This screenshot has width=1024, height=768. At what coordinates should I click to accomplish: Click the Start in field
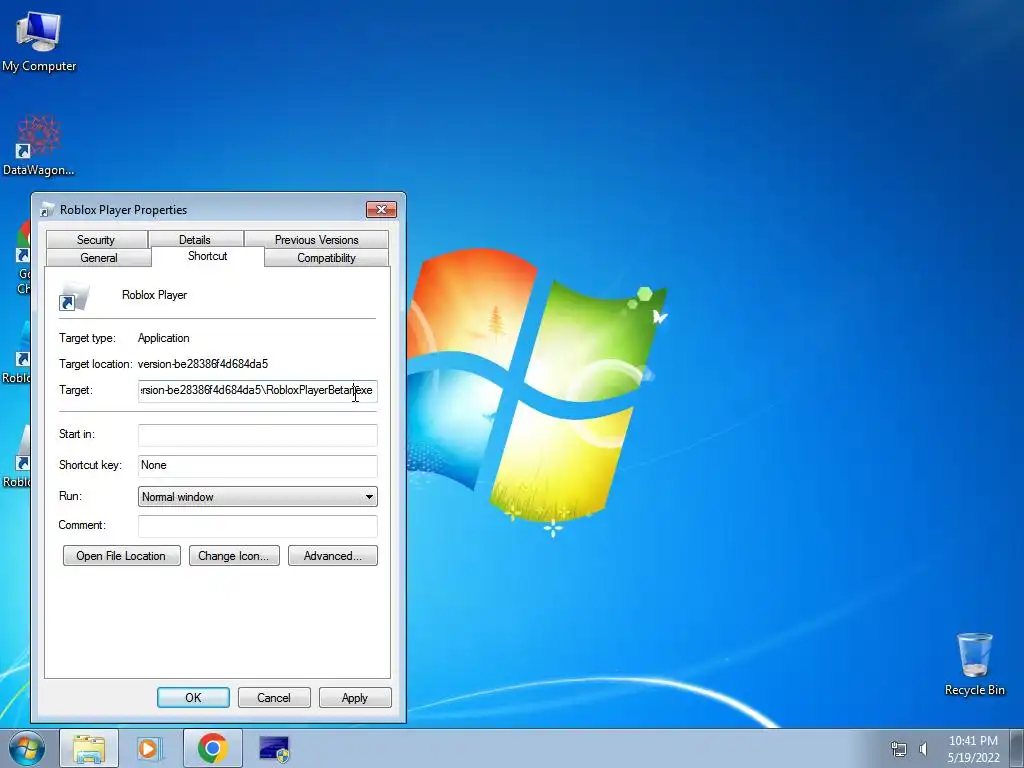257,435
